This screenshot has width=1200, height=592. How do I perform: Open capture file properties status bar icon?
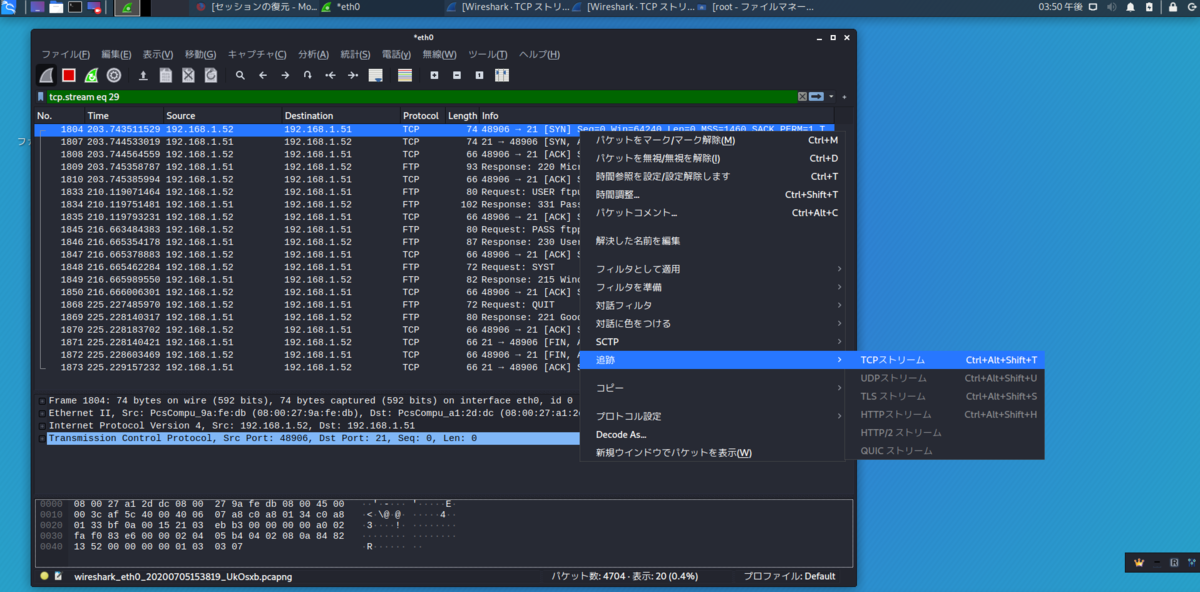point(60,577)
